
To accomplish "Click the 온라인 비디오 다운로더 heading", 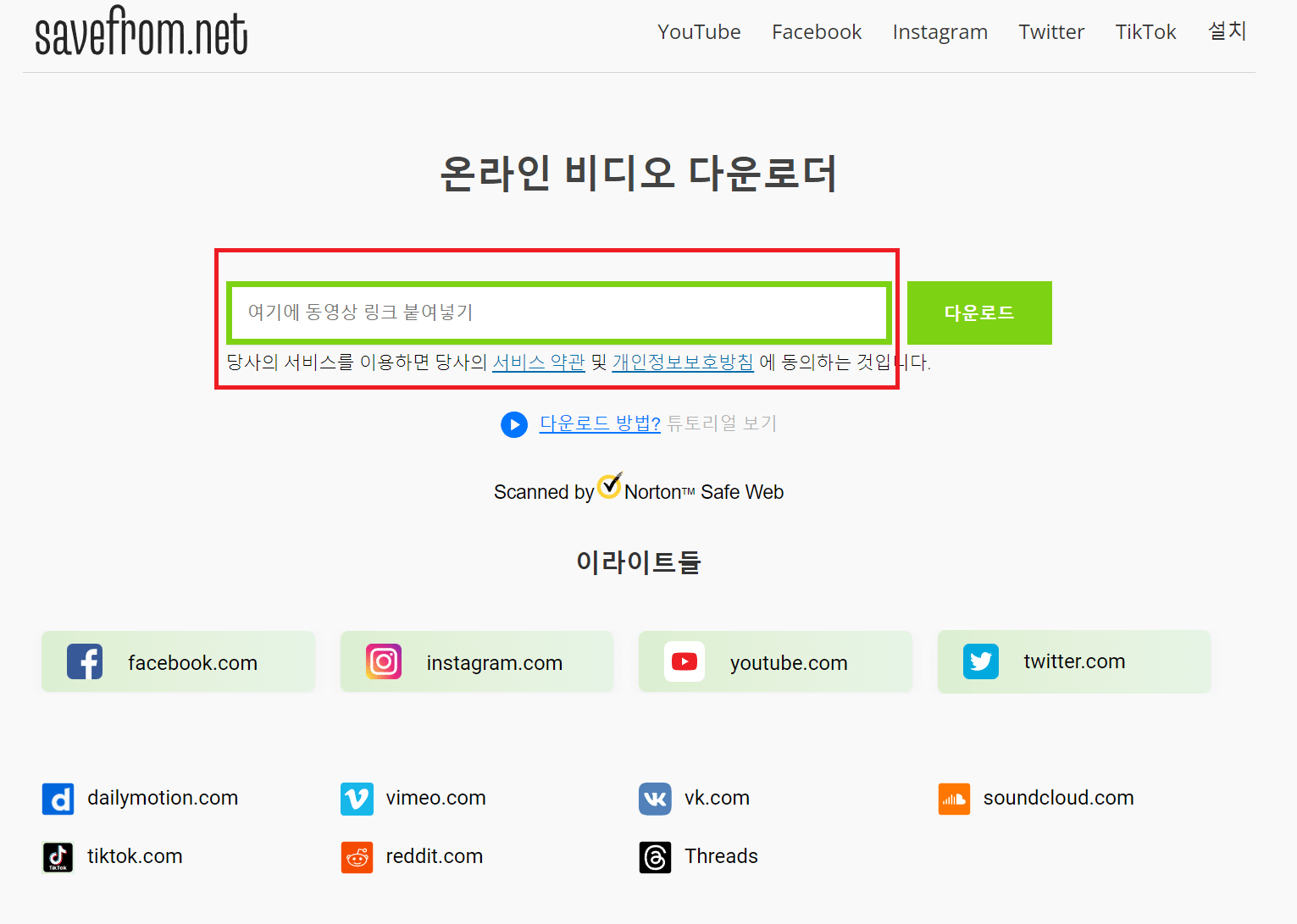I will click(639, 174).
